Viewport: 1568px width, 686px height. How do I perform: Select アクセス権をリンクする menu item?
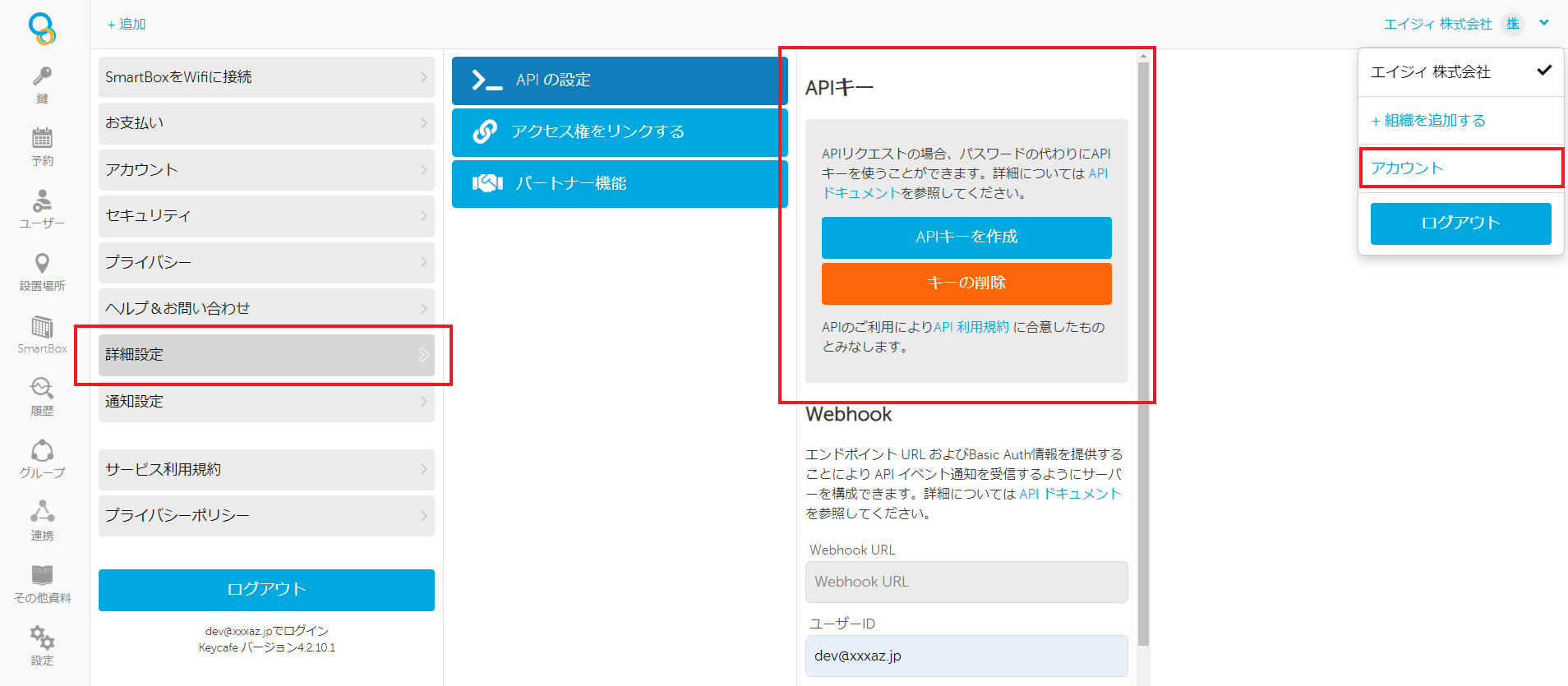coord(620,132)
